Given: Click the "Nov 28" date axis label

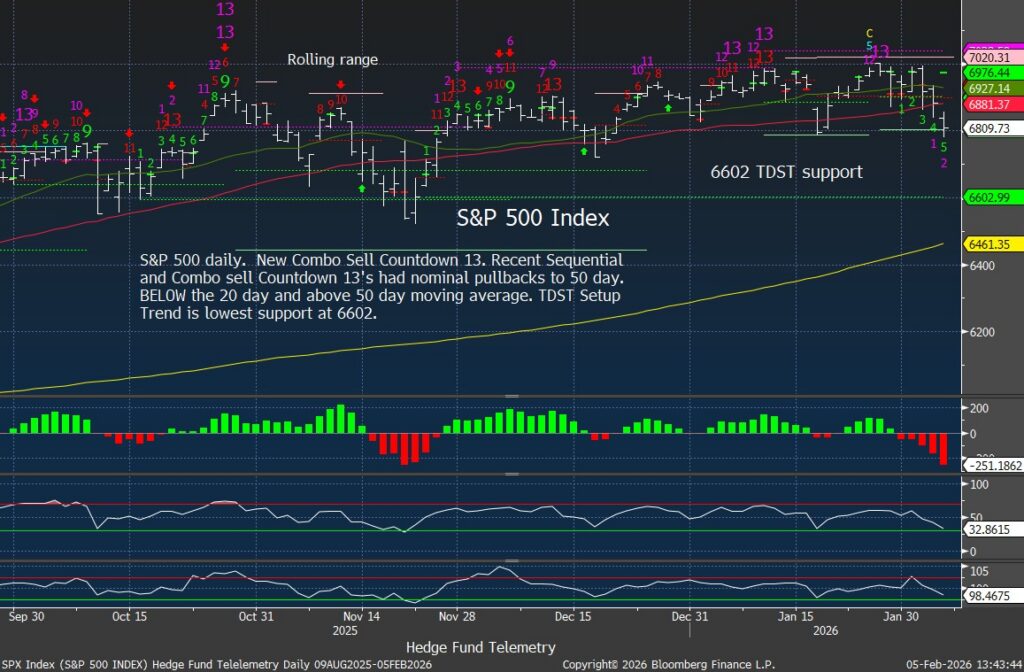Looking at the screenshot, I should 456,617.
